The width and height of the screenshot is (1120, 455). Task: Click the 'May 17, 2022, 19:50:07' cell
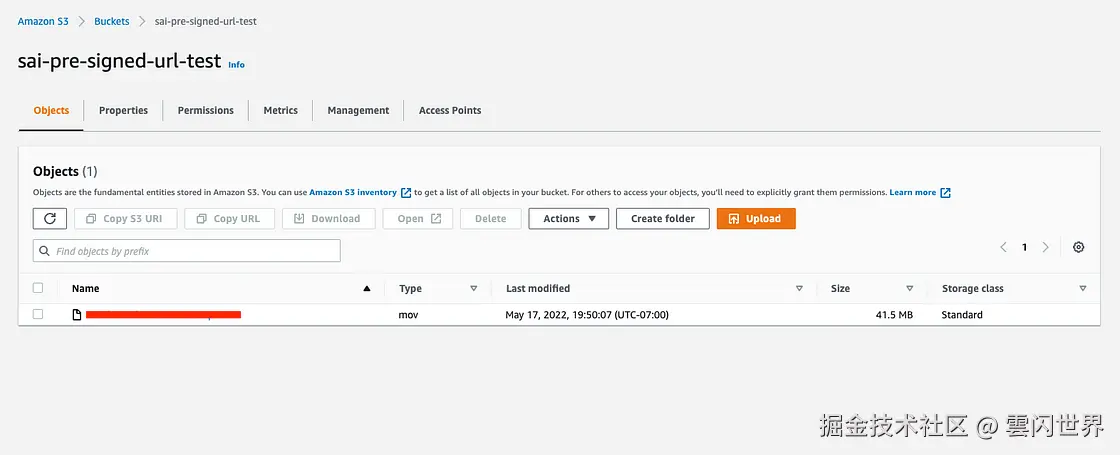click(x=587, y=315)
